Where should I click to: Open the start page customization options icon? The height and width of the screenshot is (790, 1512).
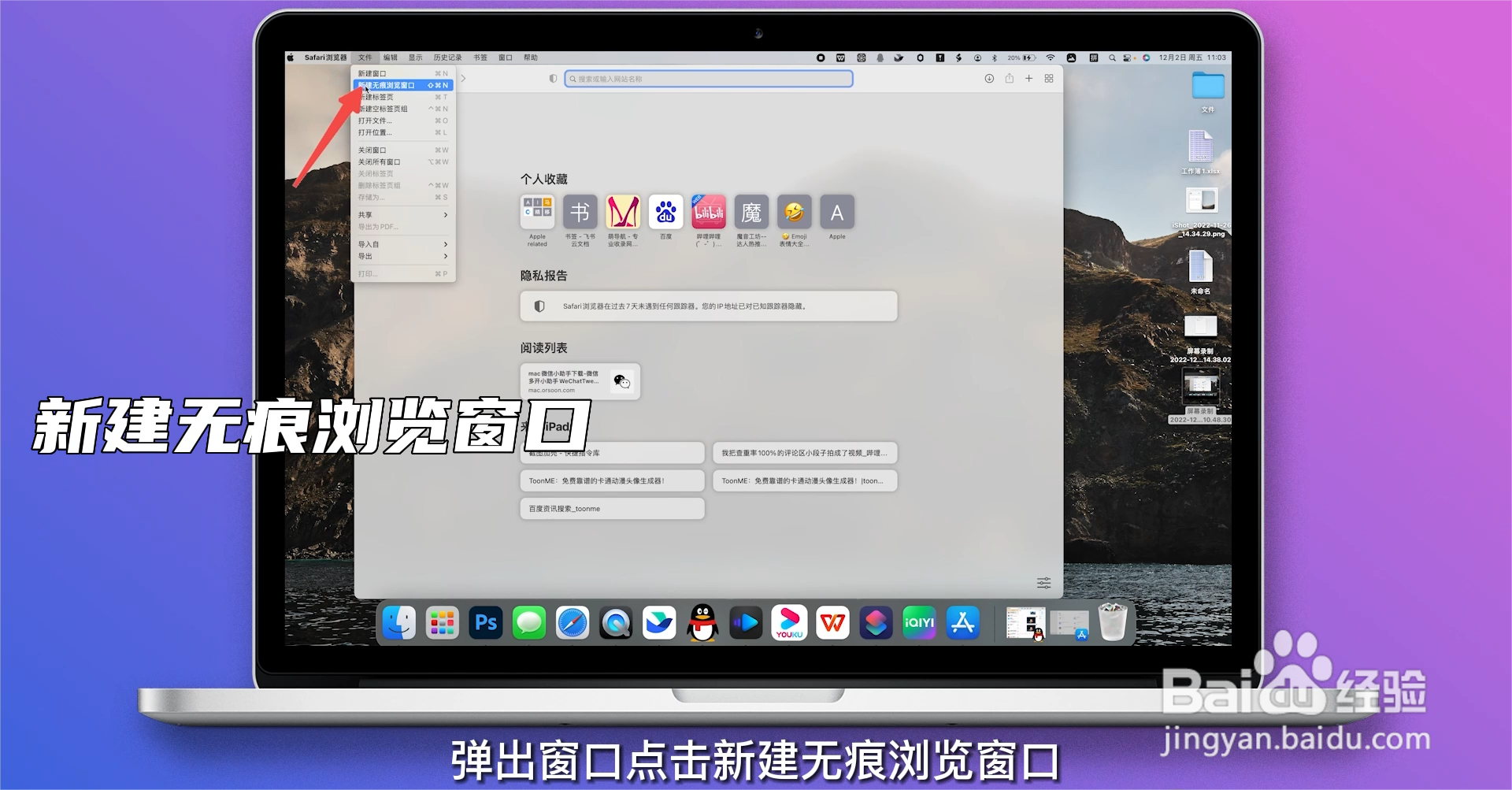coord(1043,582)
